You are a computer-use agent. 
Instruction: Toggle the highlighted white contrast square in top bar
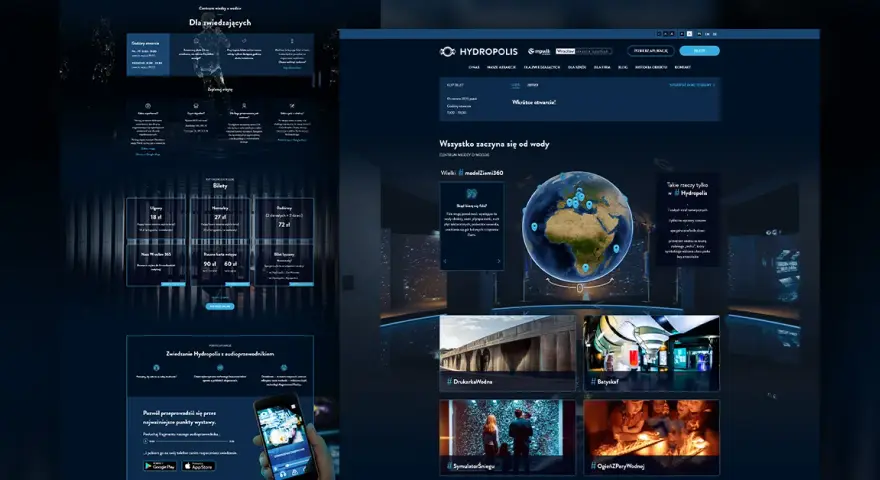click(x=689, y=34)
